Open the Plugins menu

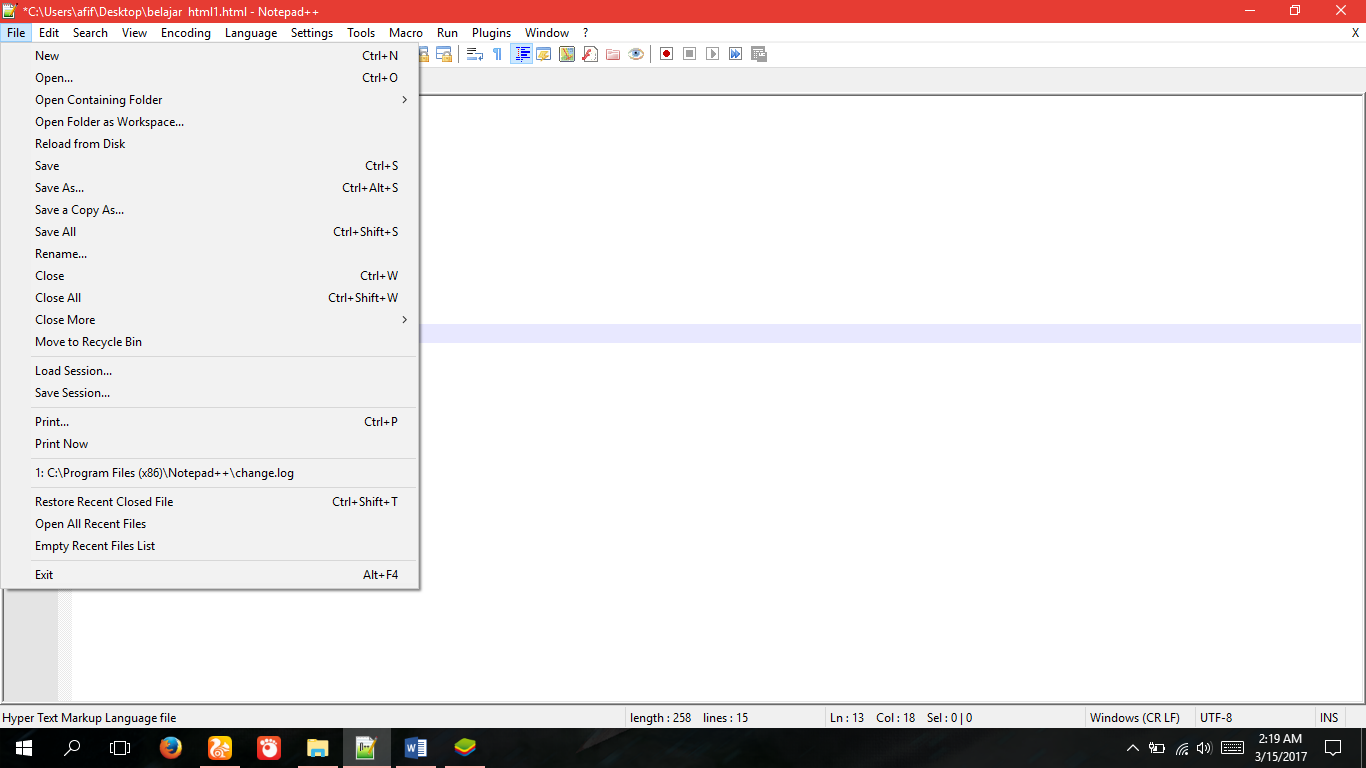[491, 33]
